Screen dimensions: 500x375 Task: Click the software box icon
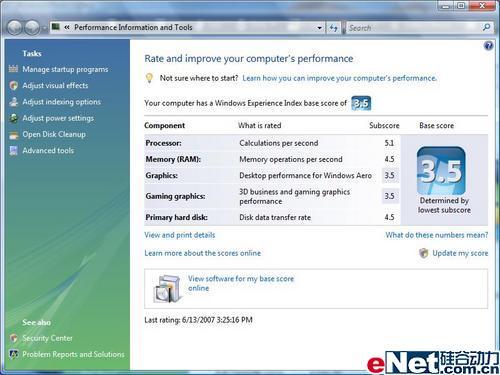point(168,289)
